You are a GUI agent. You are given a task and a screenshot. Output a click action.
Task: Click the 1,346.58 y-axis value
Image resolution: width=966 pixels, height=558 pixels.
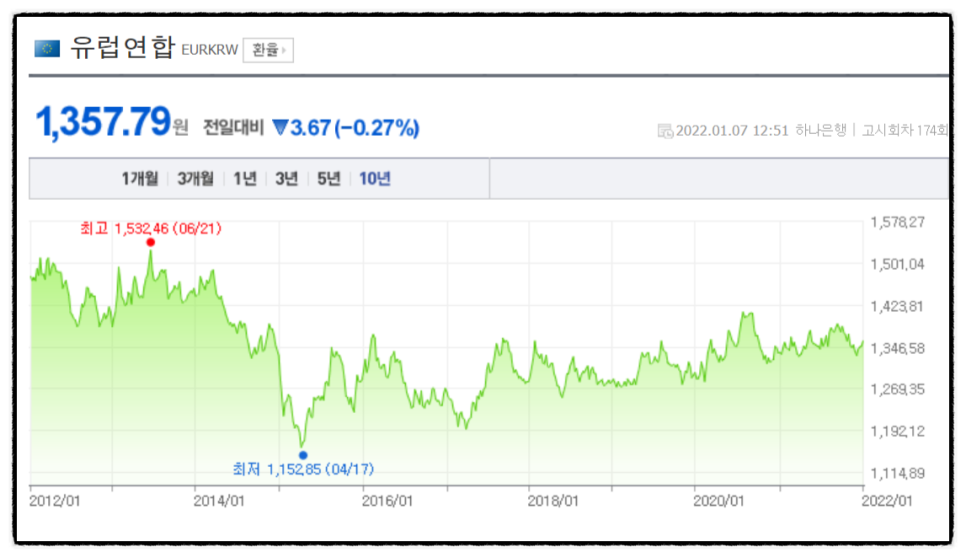(x=897, y=349)
